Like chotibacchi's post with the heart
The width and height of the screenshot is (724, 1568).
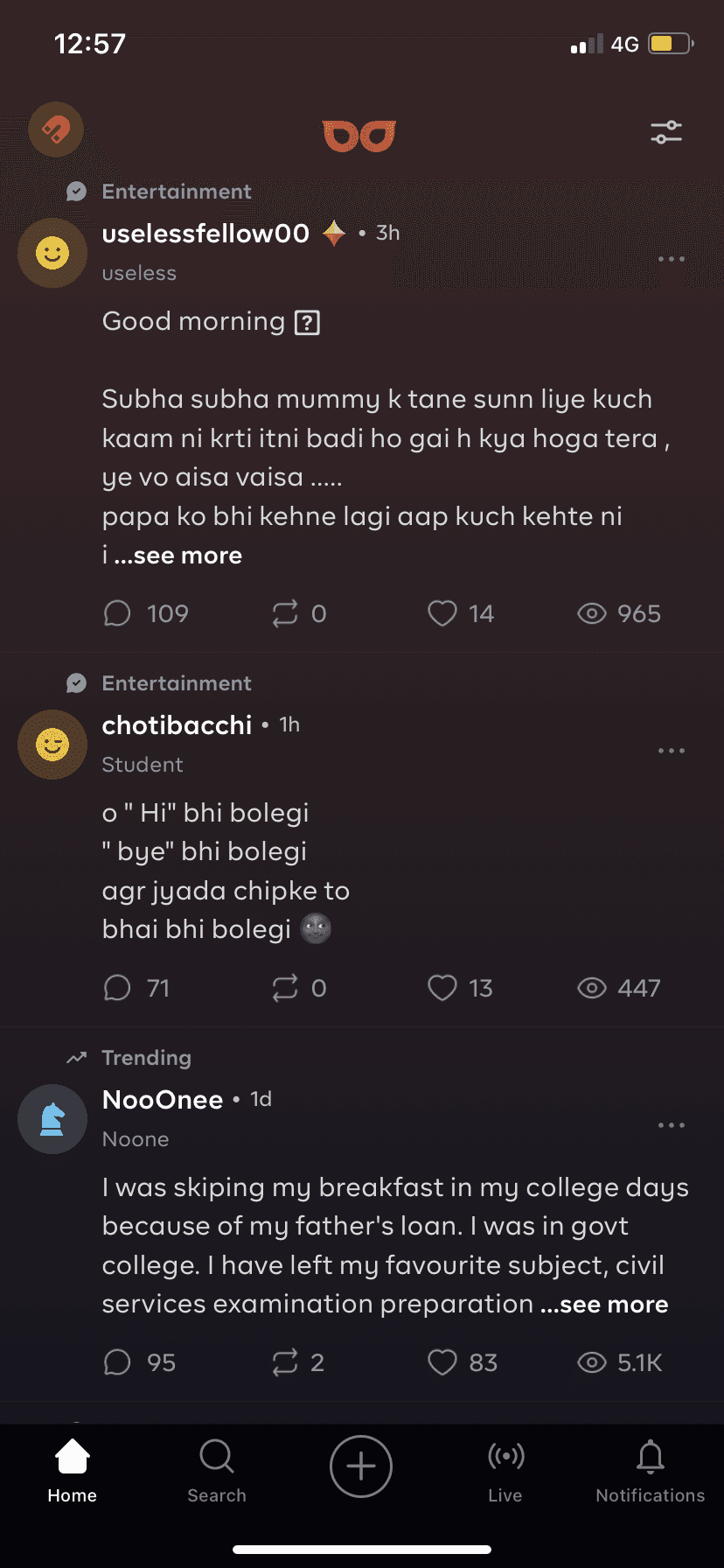tap(442, 987)
